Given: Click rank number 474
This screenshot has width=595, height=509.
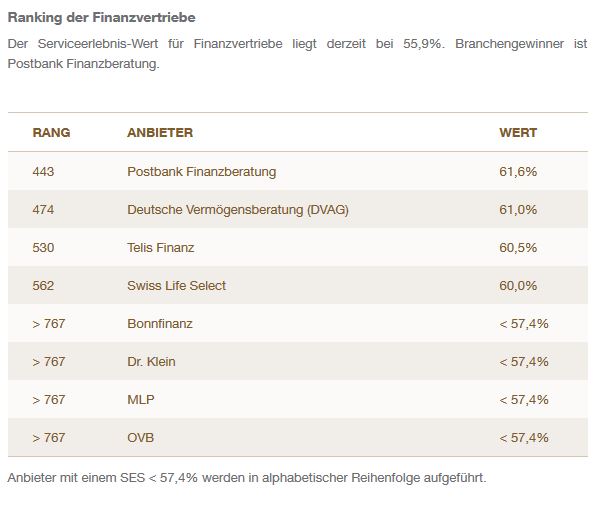Looking at the screenshot, I should pyautogui.click(x=43, y=210).
